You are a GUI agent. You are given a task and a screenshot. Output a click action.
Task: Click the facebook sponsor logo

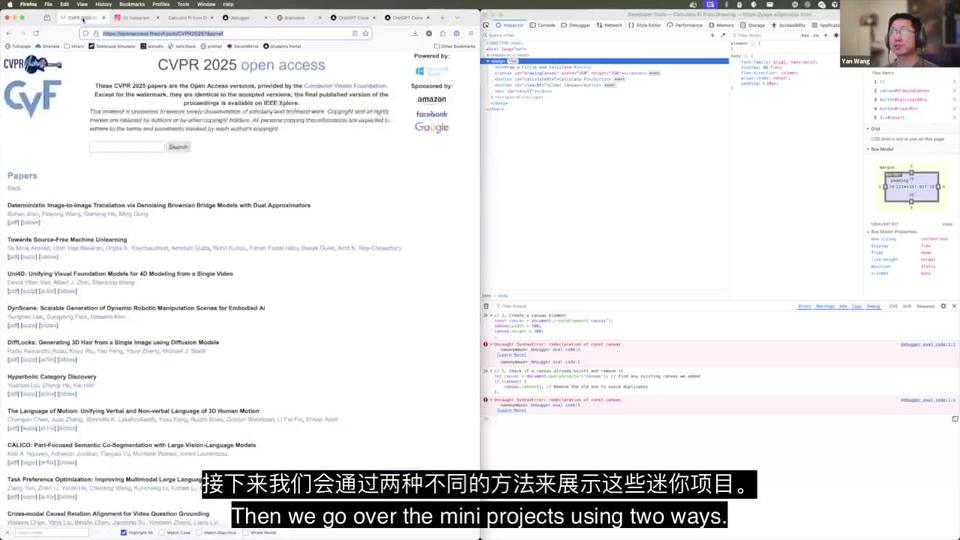[x=432, y=114]
